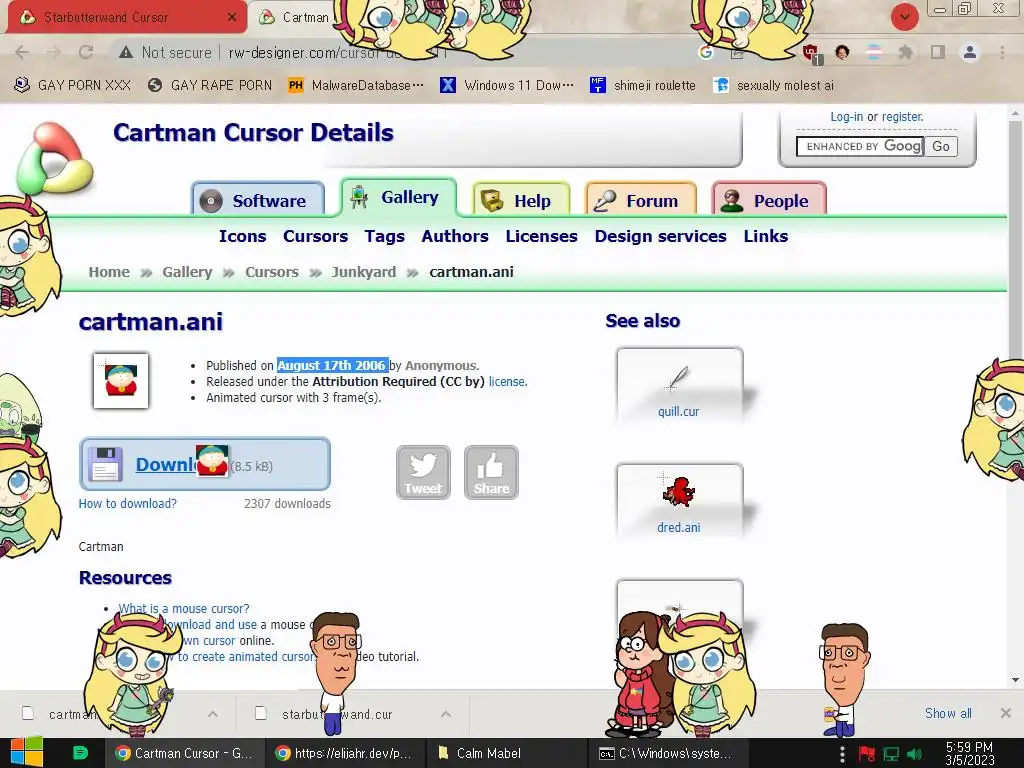Click the red flag tray icon
1024x768 pixels.
click(x=867, y=754)
